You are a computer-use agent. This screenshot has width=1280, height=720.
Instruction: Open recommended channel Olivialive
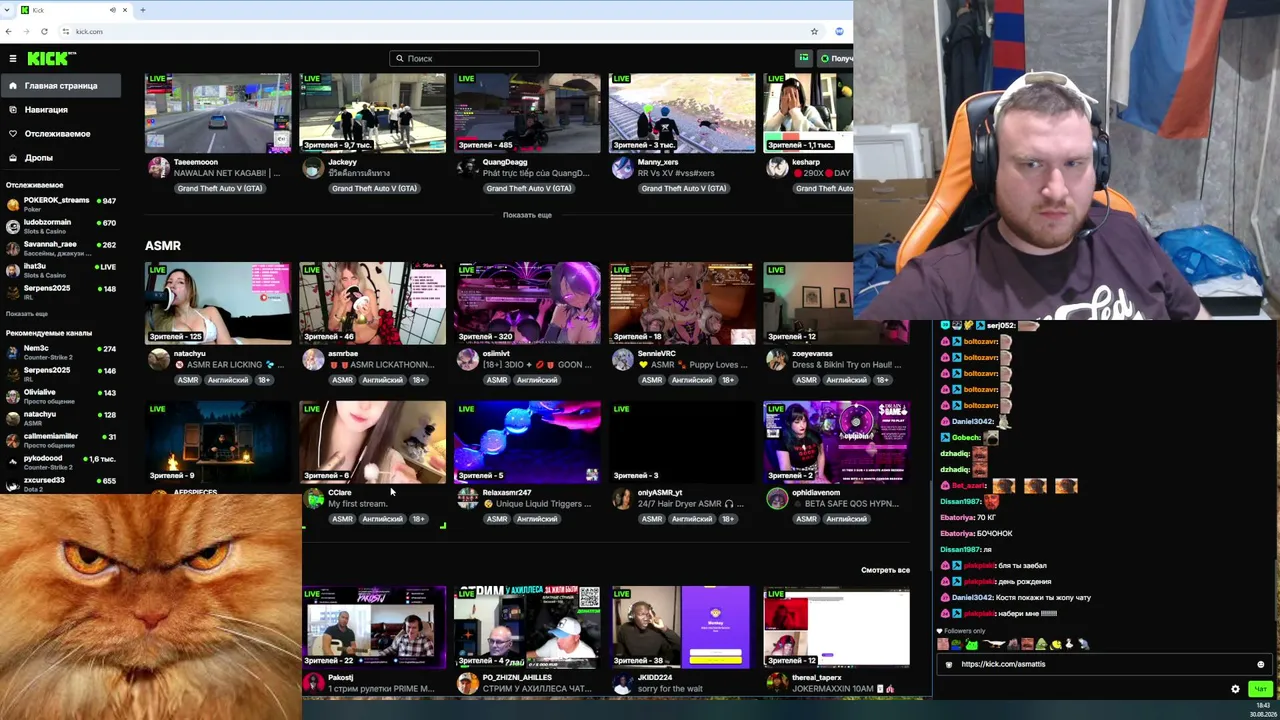coord(61,396)
